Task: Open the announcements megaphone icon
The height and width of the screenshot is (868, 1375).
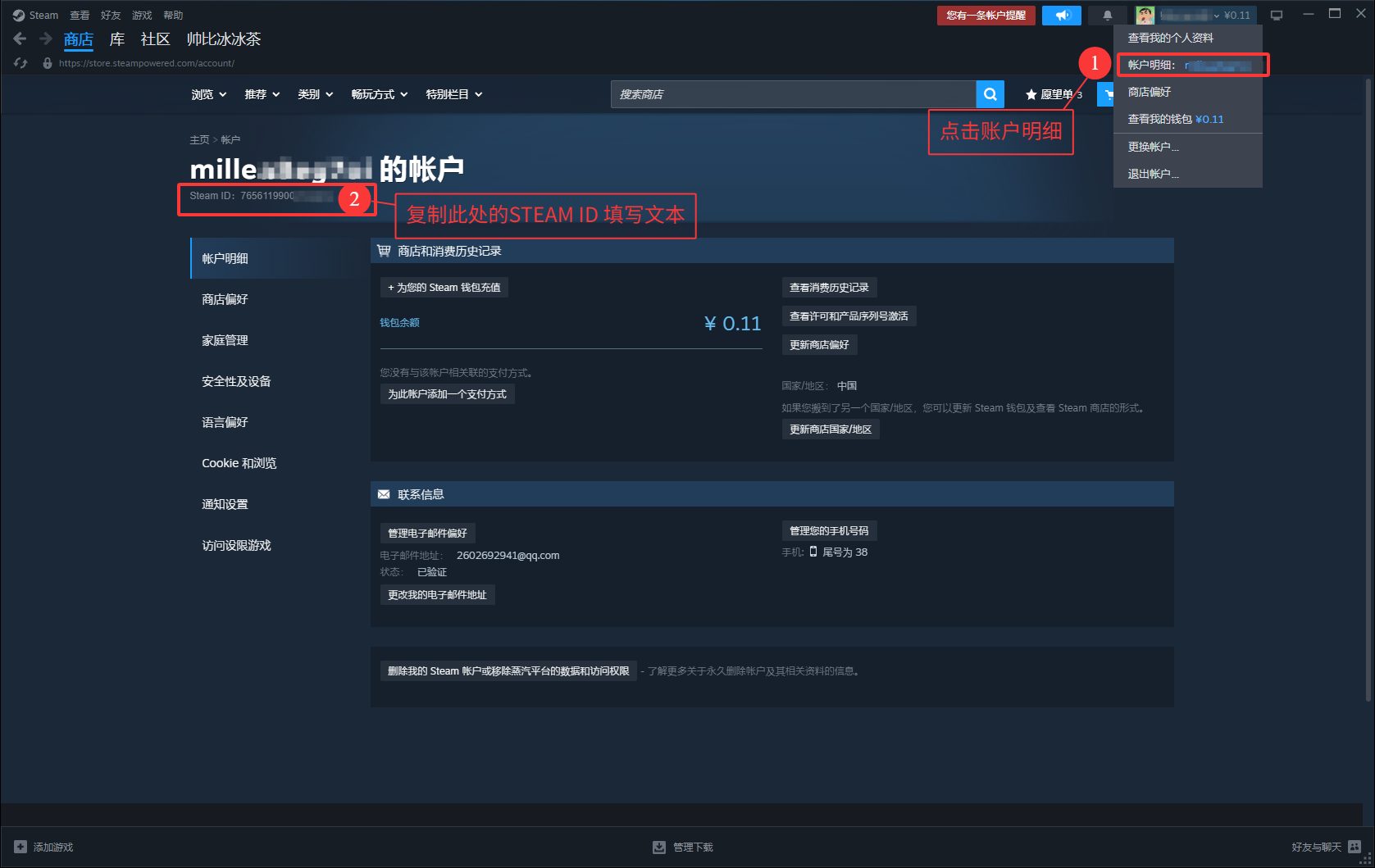Action: coord(1062,16)
